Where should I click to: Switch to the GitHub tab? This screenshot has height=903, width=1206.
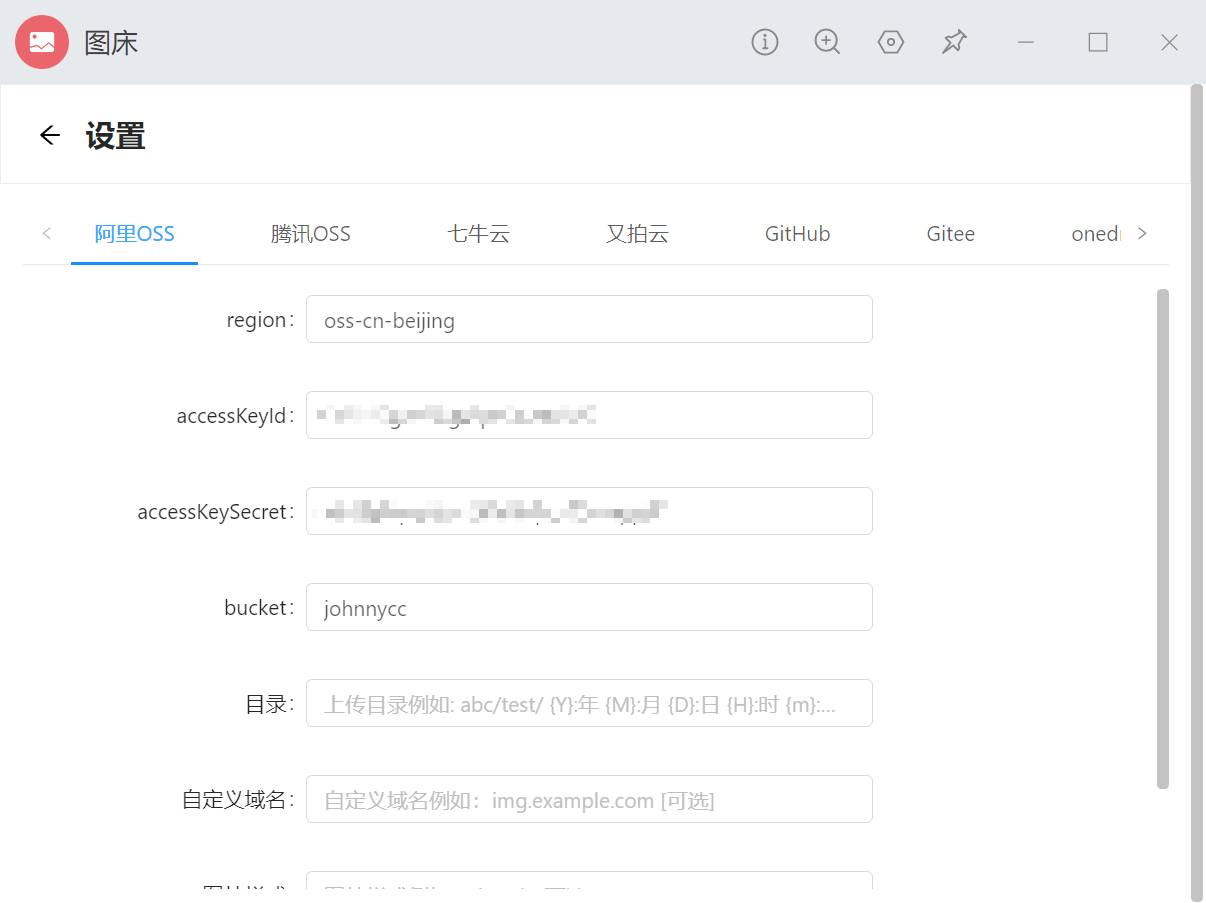coord(798,234)
